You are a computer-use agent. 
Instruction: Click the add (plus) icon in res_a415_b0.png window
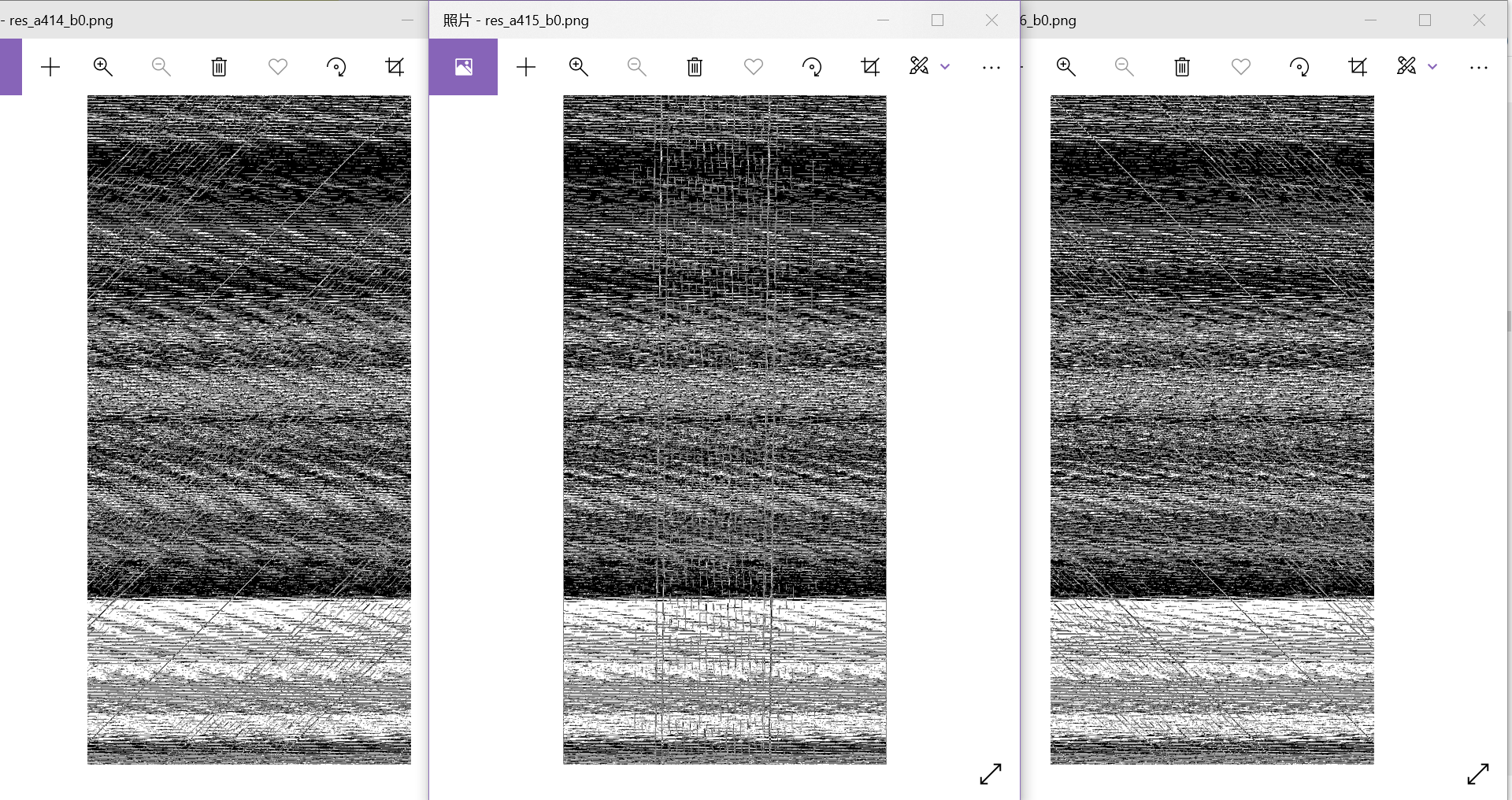pos(526,67)
